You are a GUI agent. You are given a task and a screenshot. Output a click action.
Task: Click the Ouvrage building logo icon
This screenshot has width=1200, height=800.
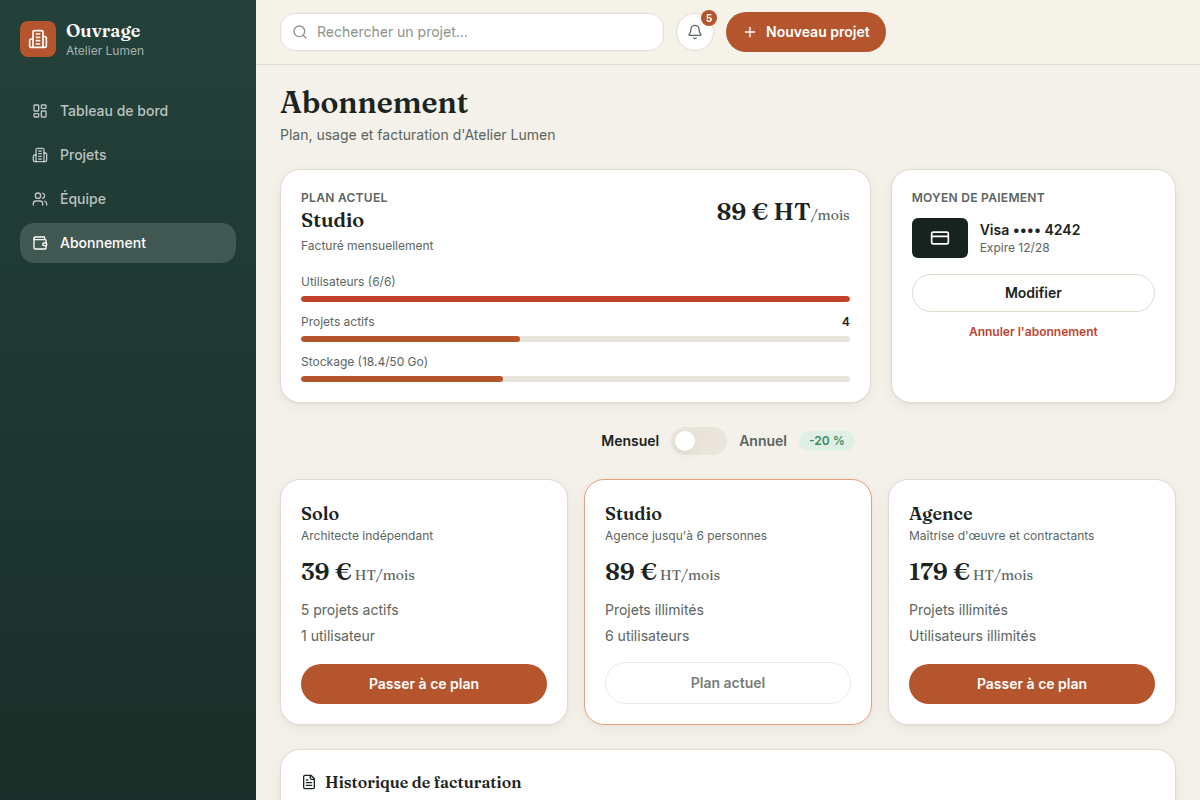(38, 39)
